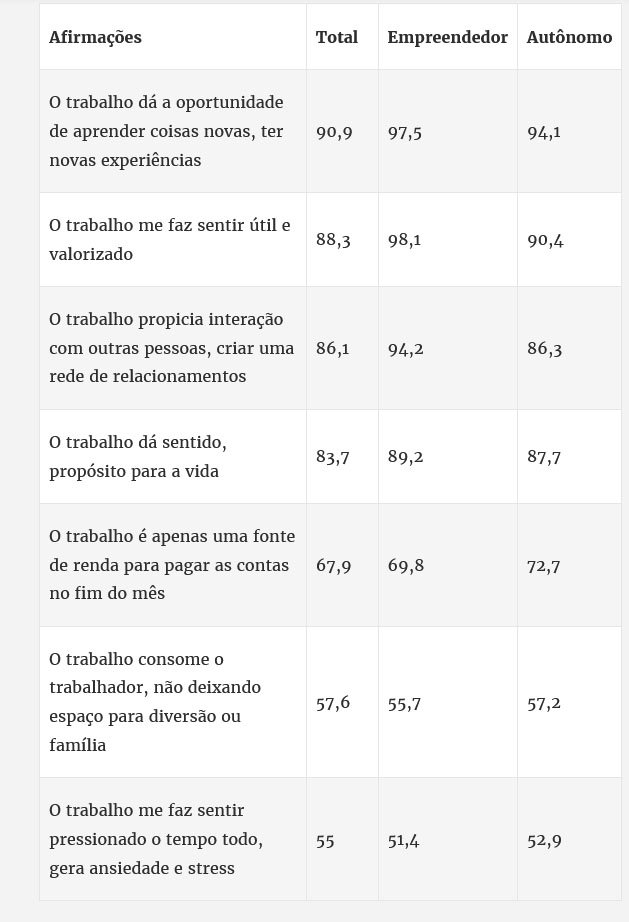Click the 90,9 total value cell
Image resolution: width=629 pixels, height=922 pixels.
pyautogui.click(x=334, y=132)
